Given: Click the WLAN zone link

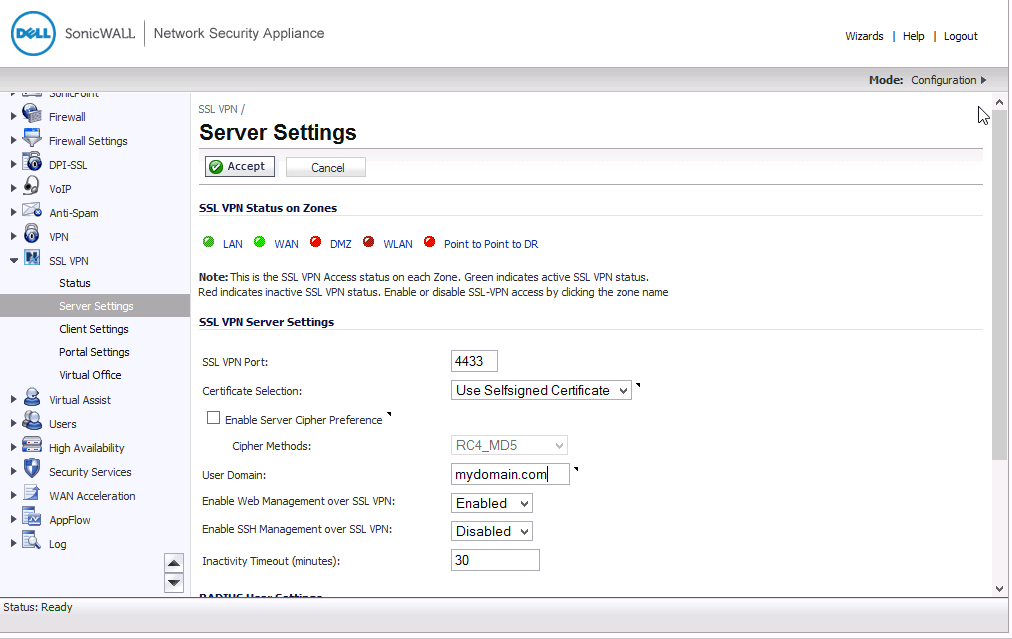Looking at the screenshot, I should click(398, 244).
